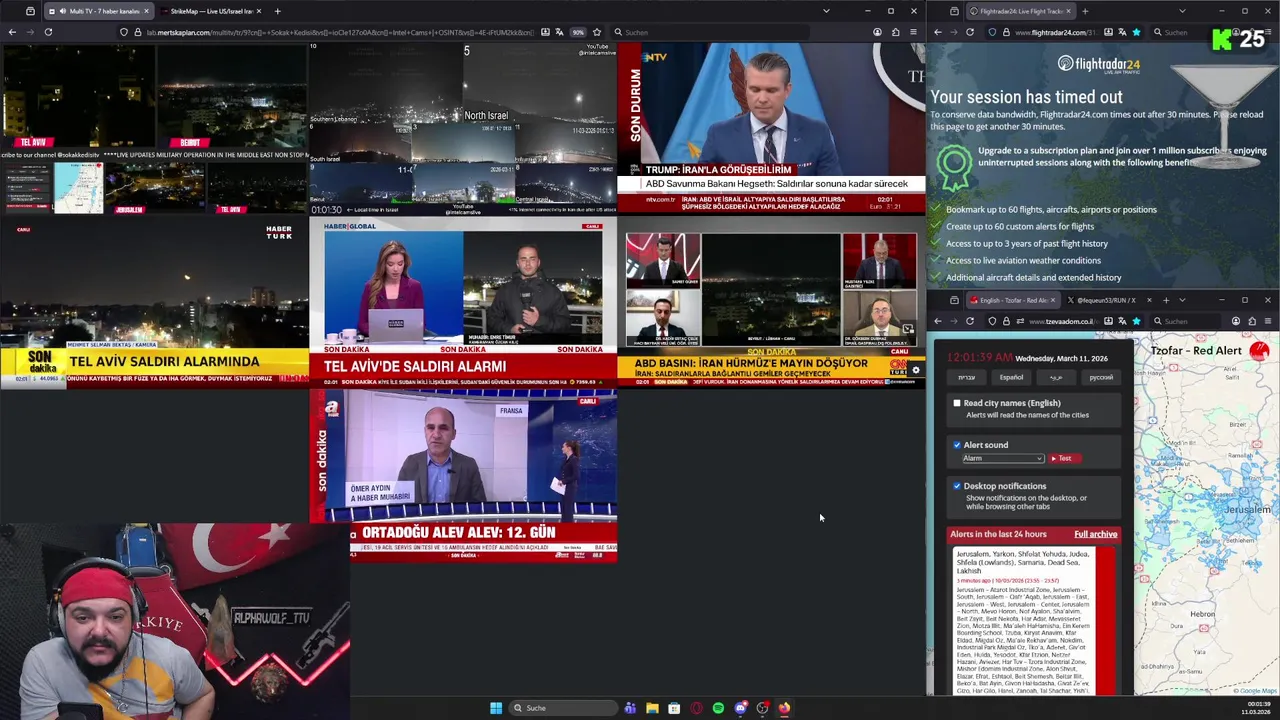The width and height of the screenshot is (1280, 720).
Task: Click the blue bookmark star for flightradar24
Action: click(x=1136, y=32)
